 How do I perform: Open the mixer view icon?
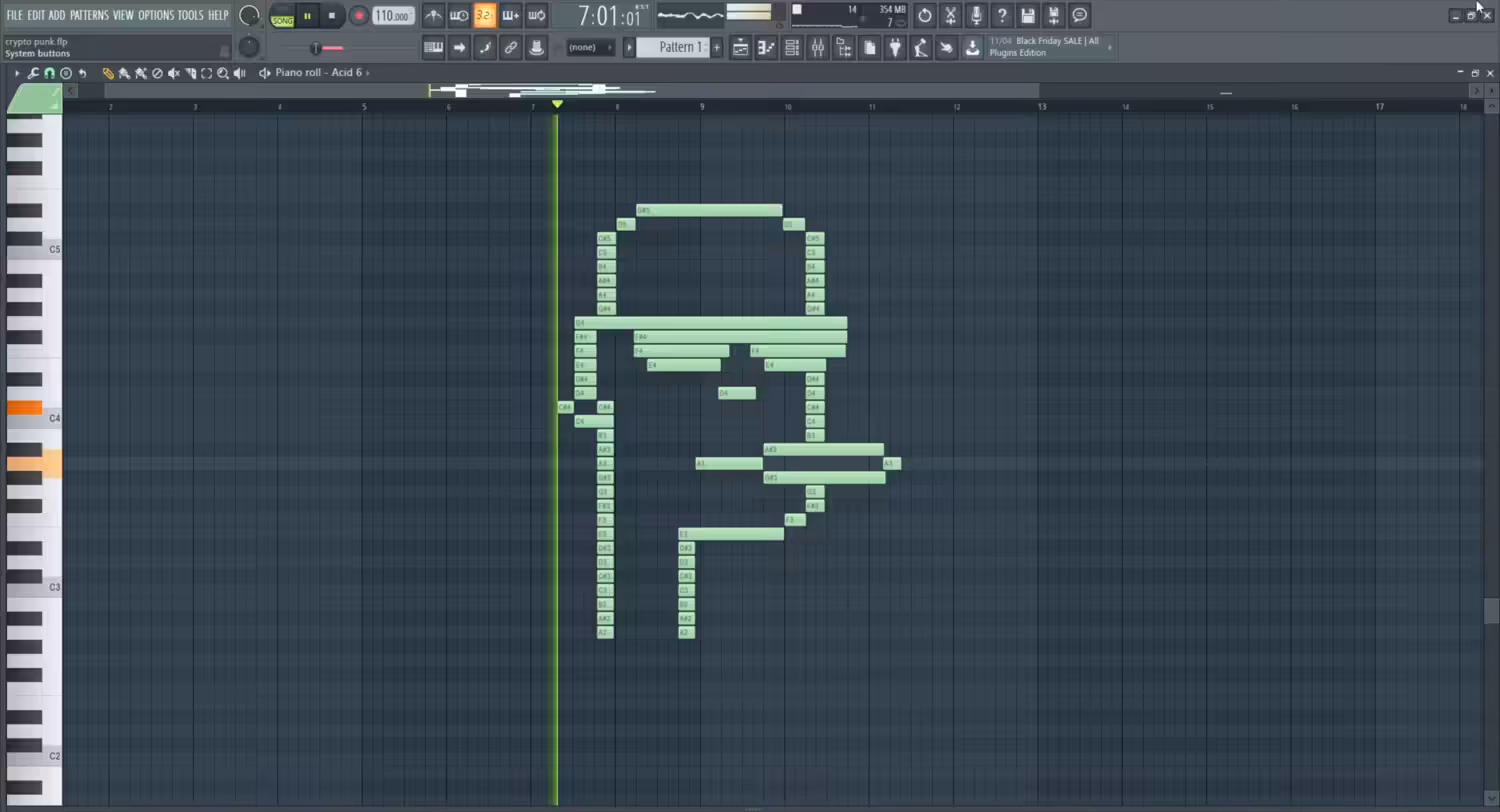pyautogui.click(x=818, y=47)
